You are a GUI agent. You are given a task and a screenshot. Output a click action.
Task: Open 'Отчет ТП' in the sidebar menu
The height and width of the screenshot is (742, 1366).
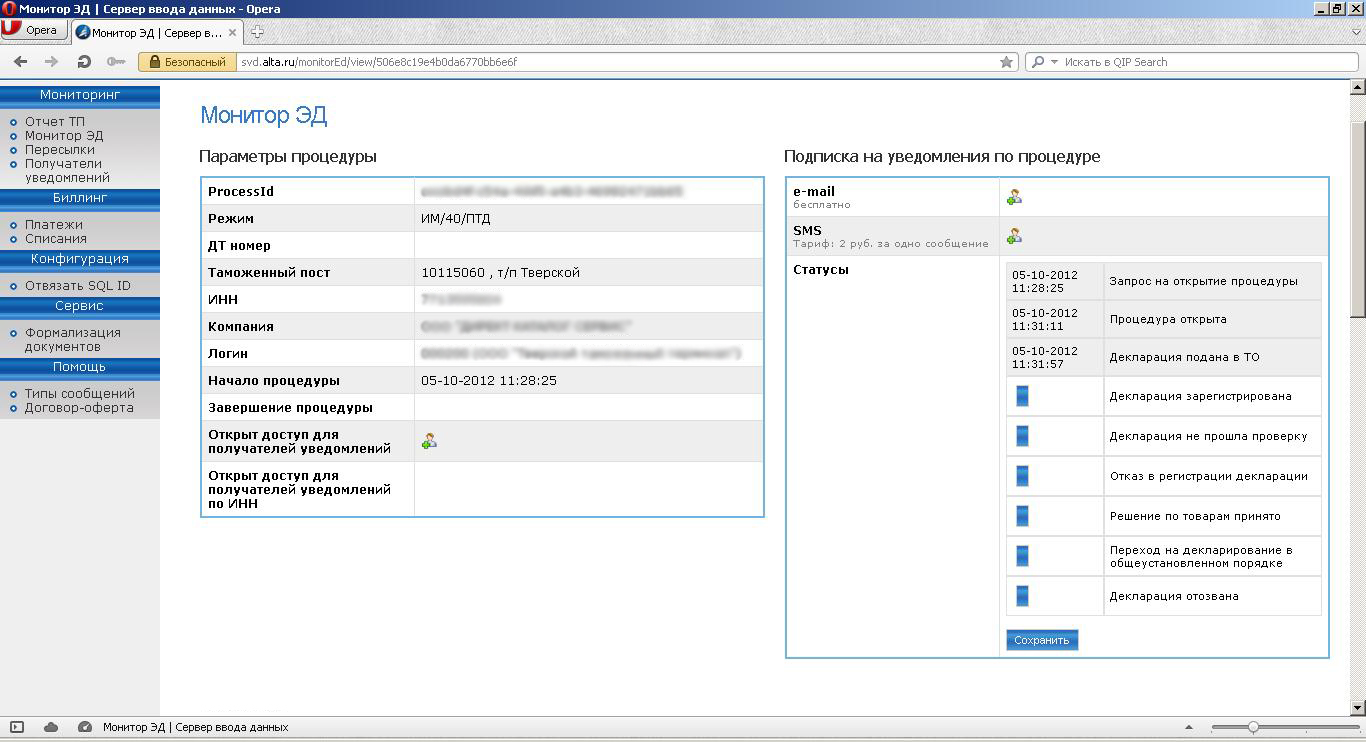(55, 122)
